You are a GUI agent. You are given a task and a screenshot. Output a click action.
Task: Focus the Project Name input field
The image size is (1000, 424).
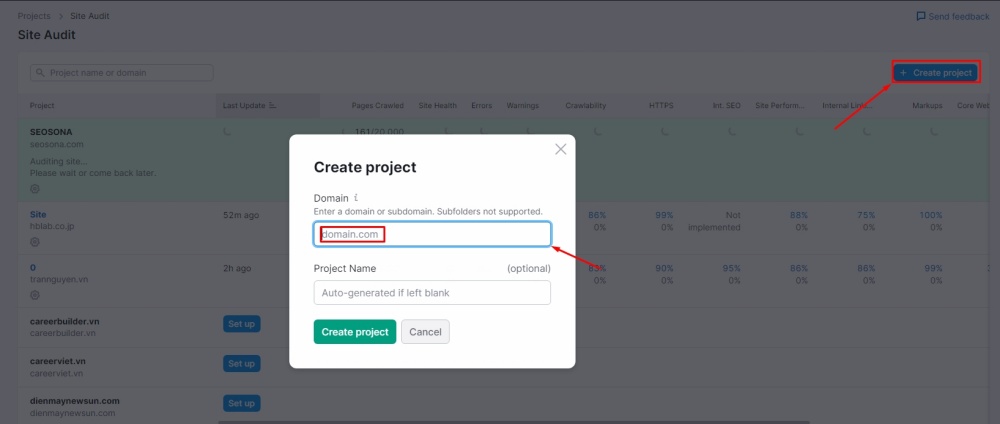(432, 292)
